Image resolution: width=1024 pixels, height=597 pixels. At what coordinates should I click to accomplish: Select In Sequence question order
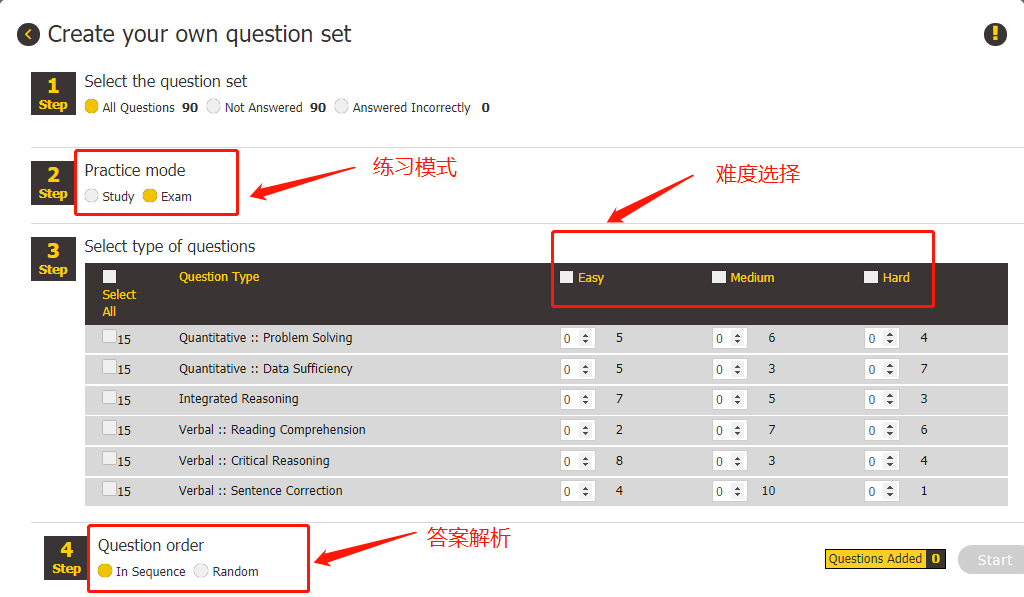[x=105, y=571]
